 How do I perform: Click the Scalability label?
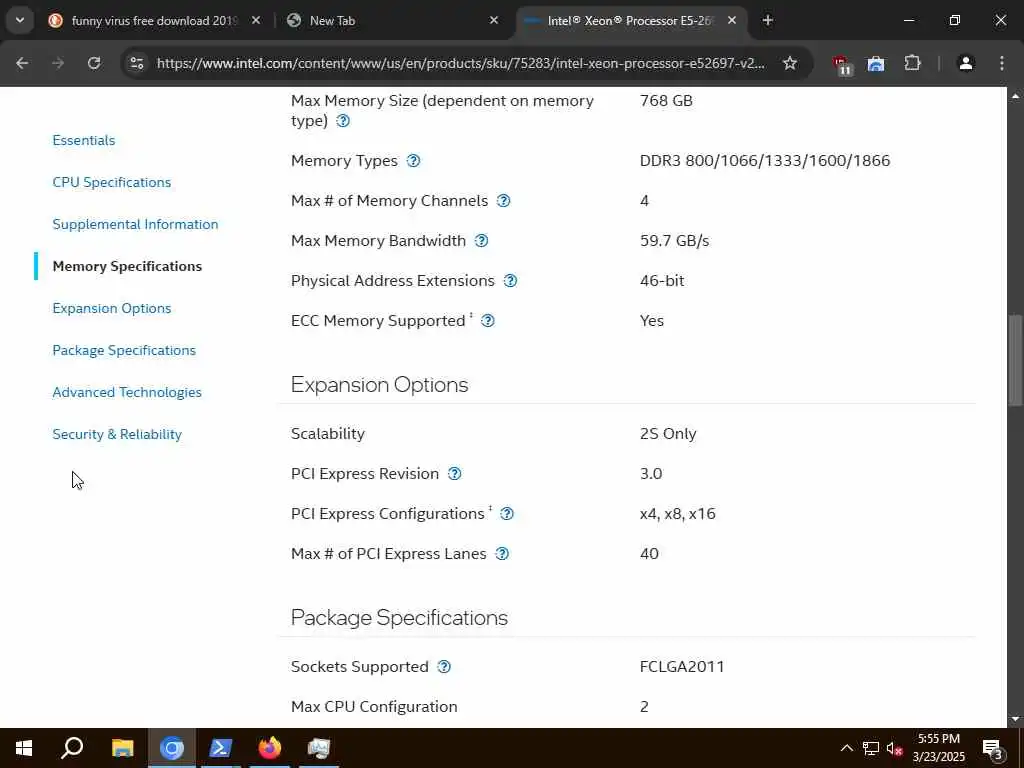tap(328, 434)
